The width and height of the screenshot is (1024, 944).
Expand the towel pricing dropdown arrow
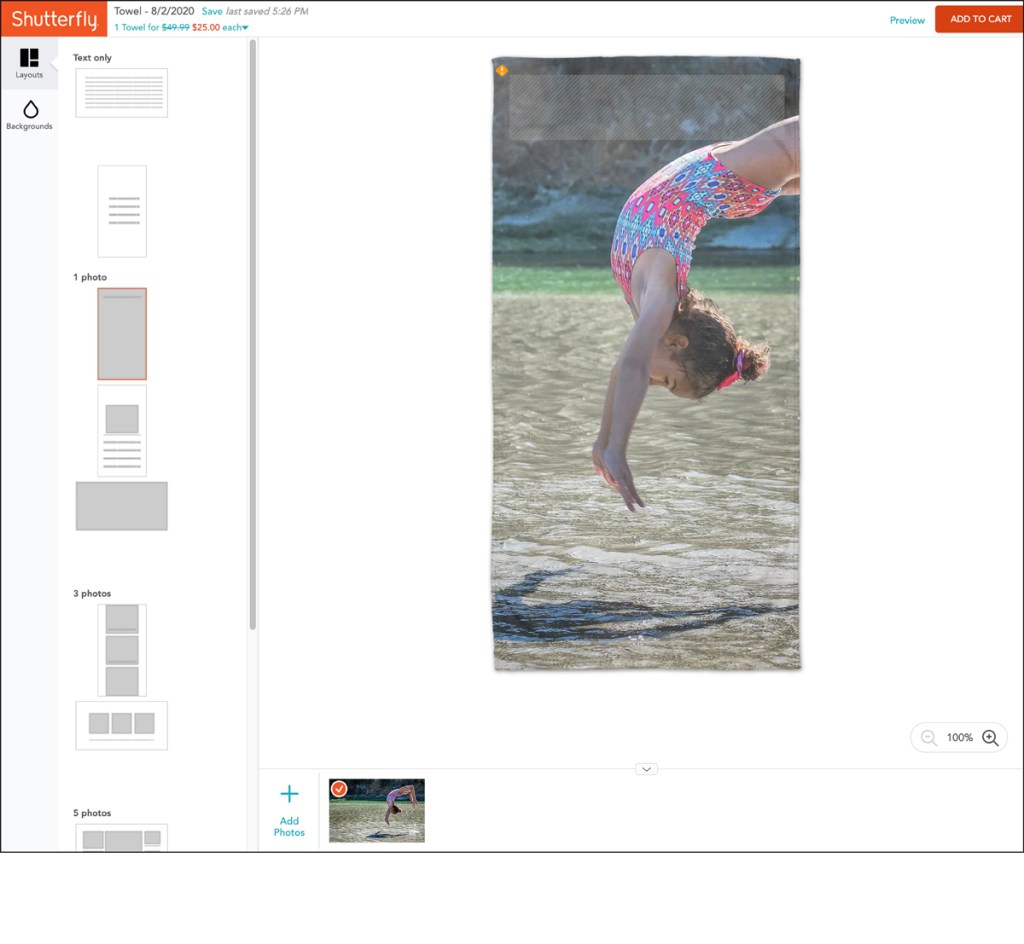[x=245, y=28]
